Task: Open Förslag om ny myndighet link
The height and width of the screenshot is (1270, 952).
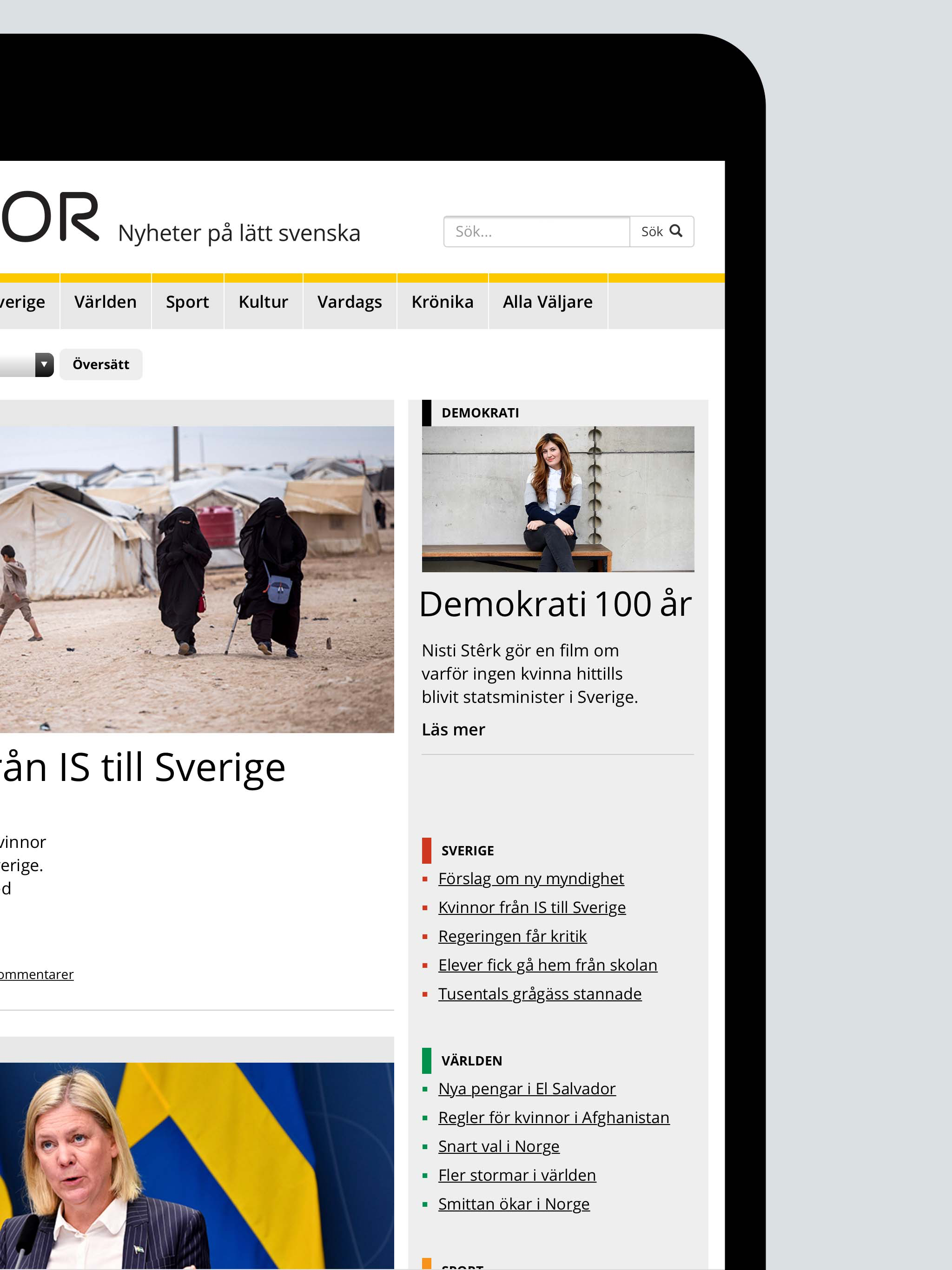Action: (x=531, y=879)
